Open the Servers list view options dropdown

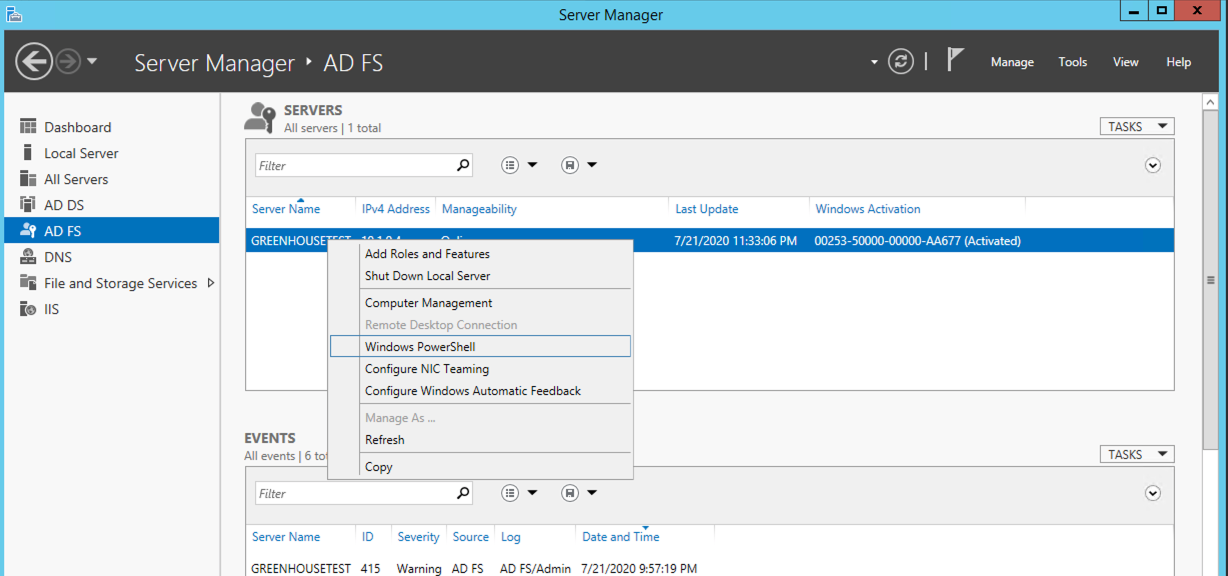pyautogui.click(x=520, y=166)
